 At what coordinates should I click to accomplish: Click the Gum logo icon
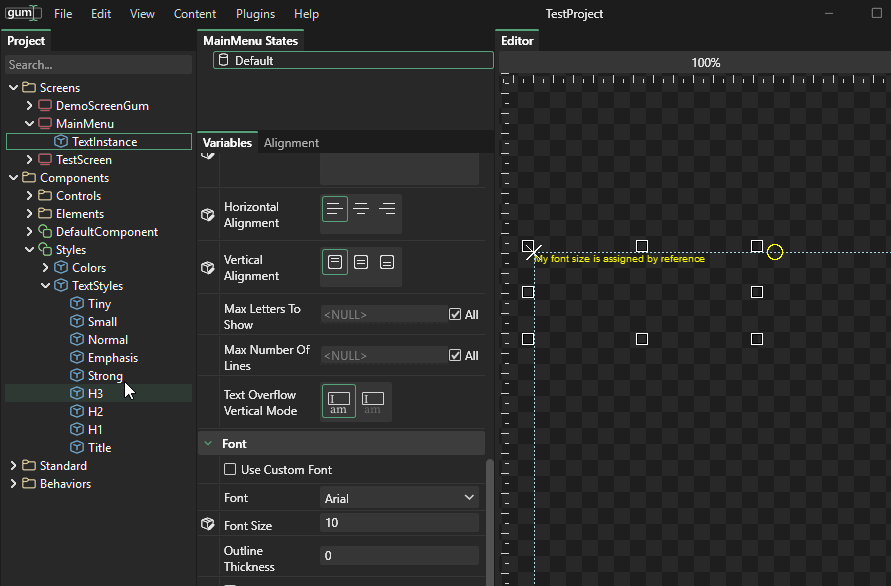(22, 14)
